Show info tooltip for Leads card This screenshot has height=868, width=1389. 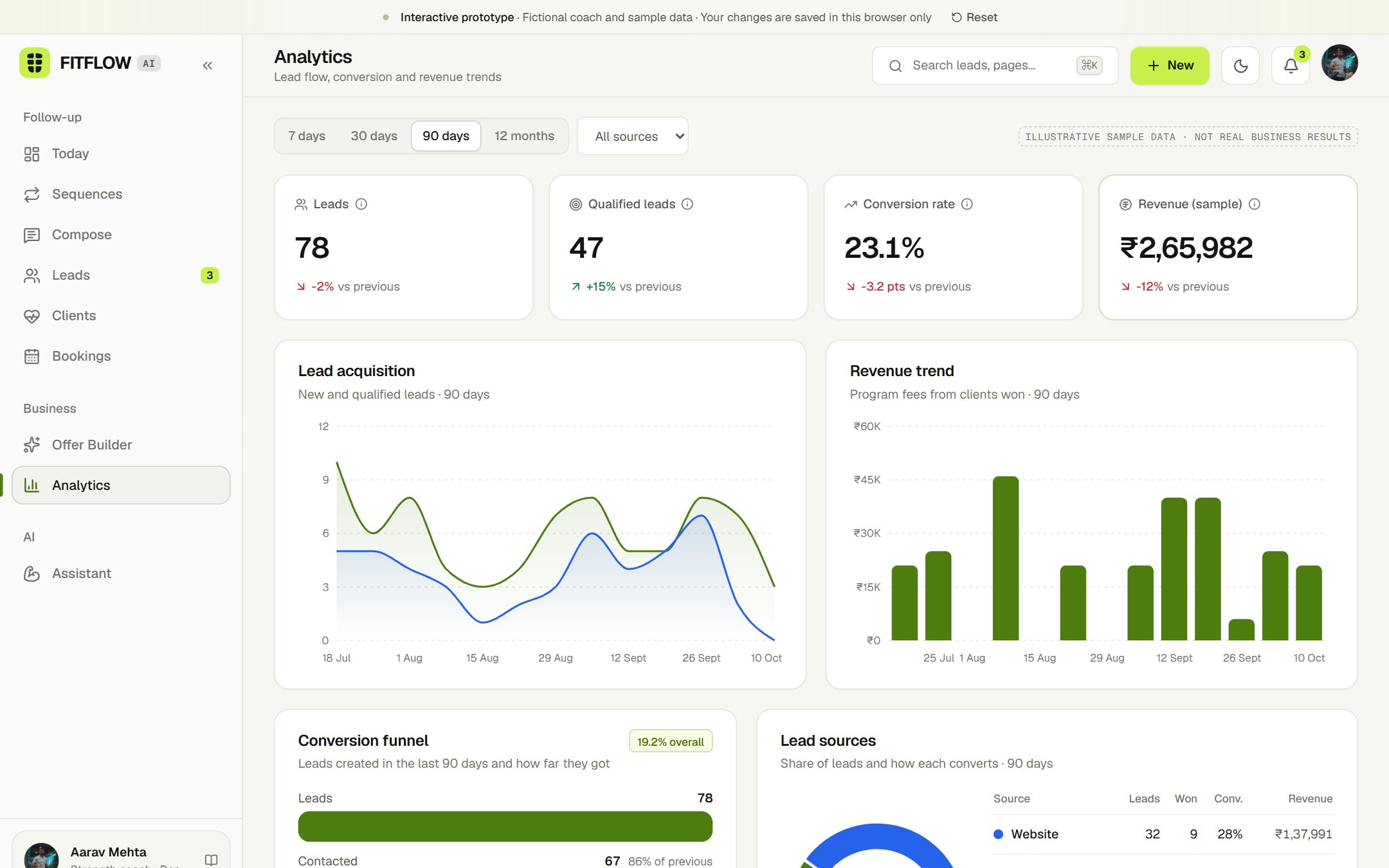[361, 204]
